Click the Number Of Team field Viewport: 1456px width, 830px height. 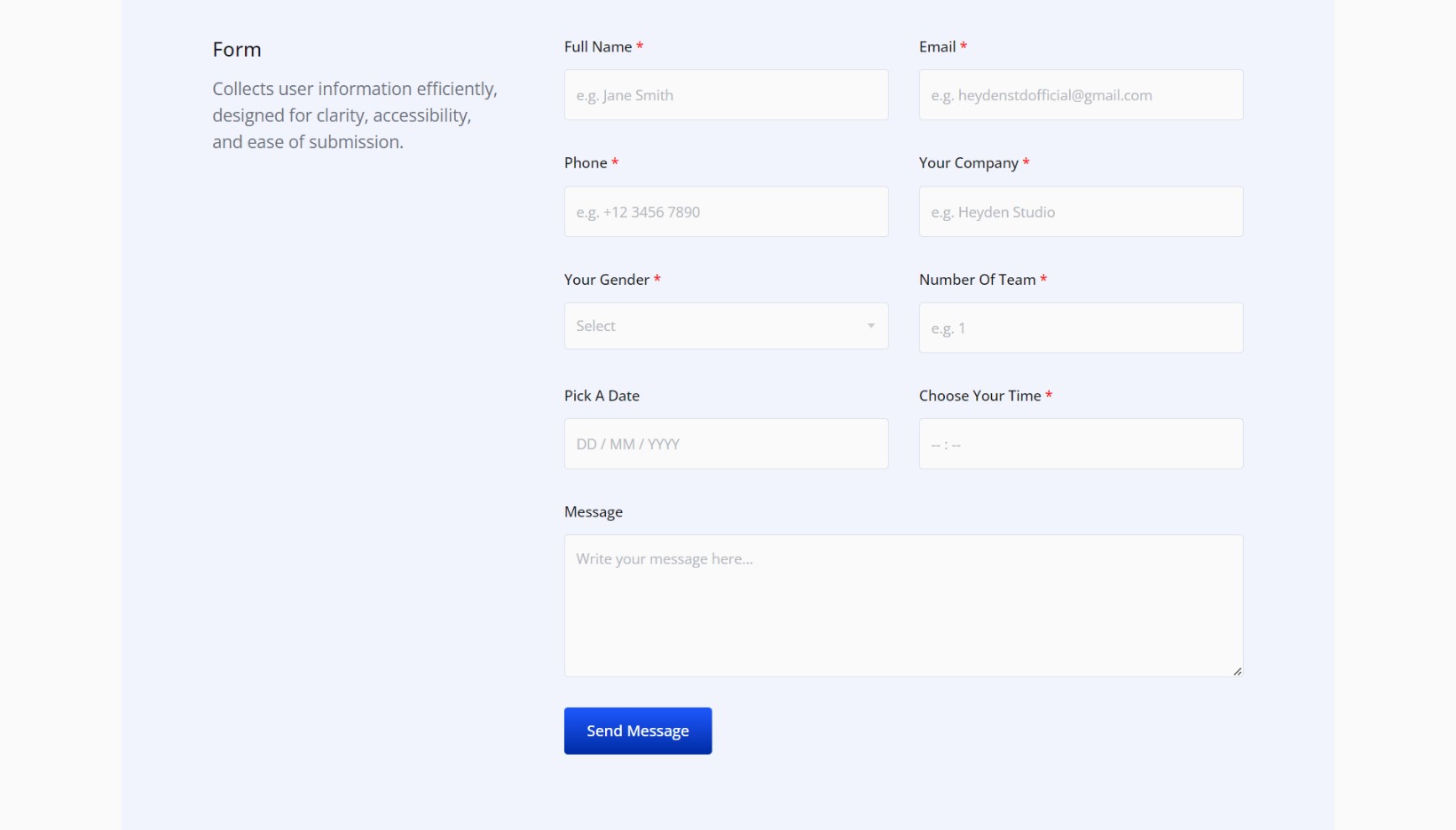point(1081,328)
